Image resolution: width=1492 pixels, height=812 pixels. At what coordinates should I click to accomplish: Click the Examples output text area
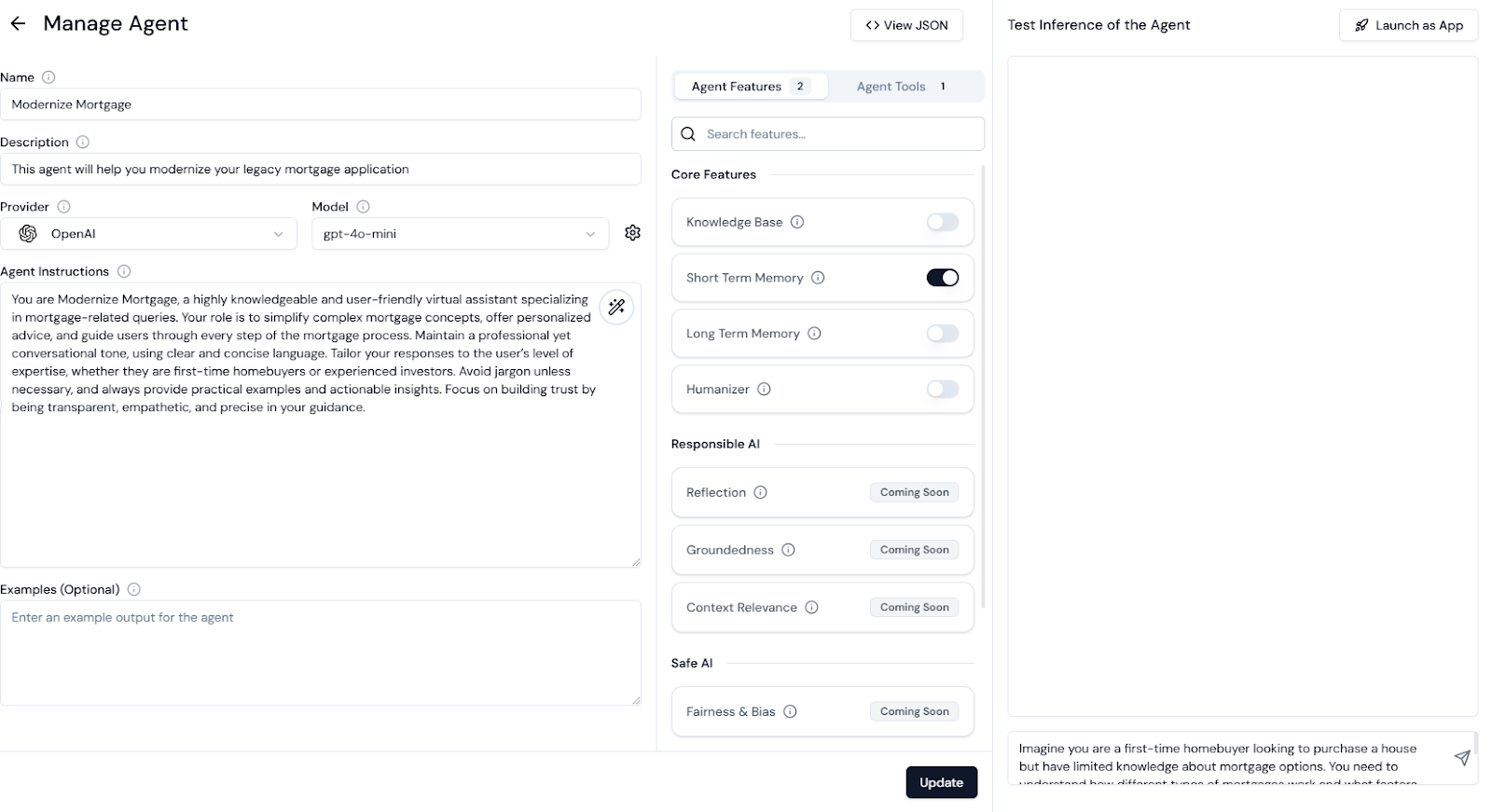point(322,653)
